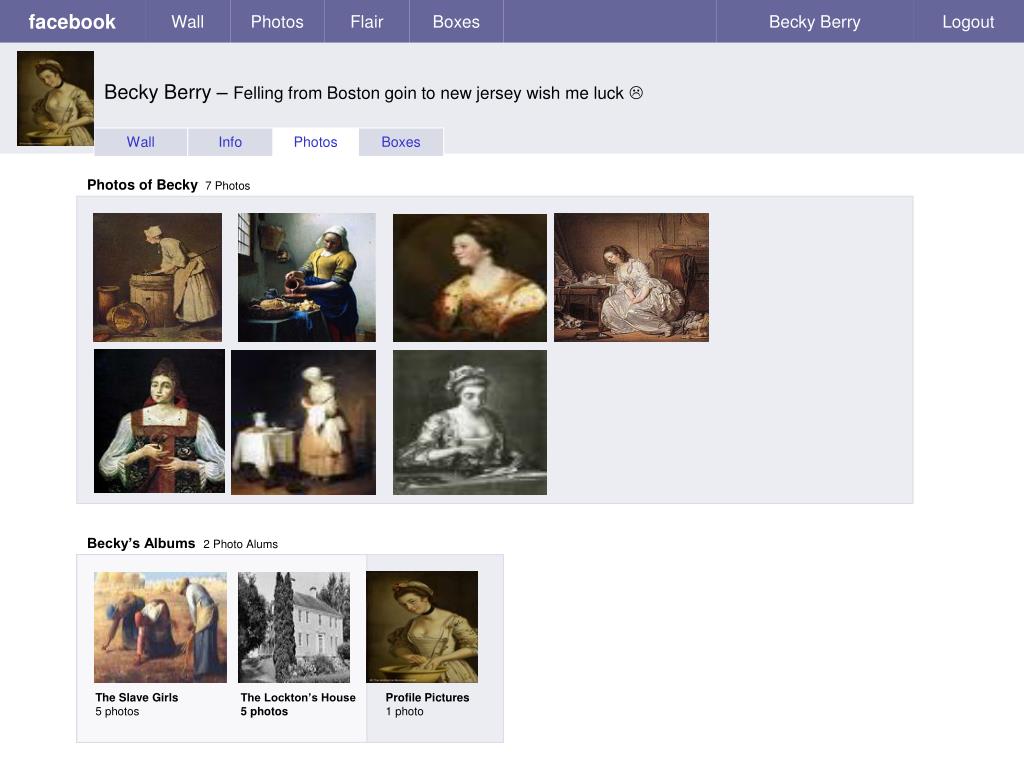Viewport: 1024px width, 768px height.
Task: Click the status text about Boston
Action: 428,93
